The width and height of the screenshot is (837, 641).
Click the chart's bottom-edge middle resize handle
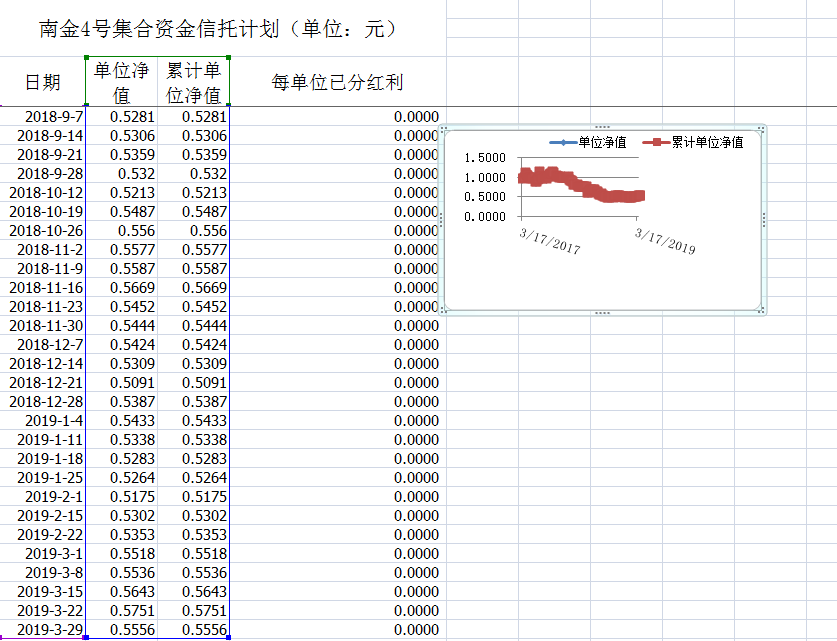602,313
